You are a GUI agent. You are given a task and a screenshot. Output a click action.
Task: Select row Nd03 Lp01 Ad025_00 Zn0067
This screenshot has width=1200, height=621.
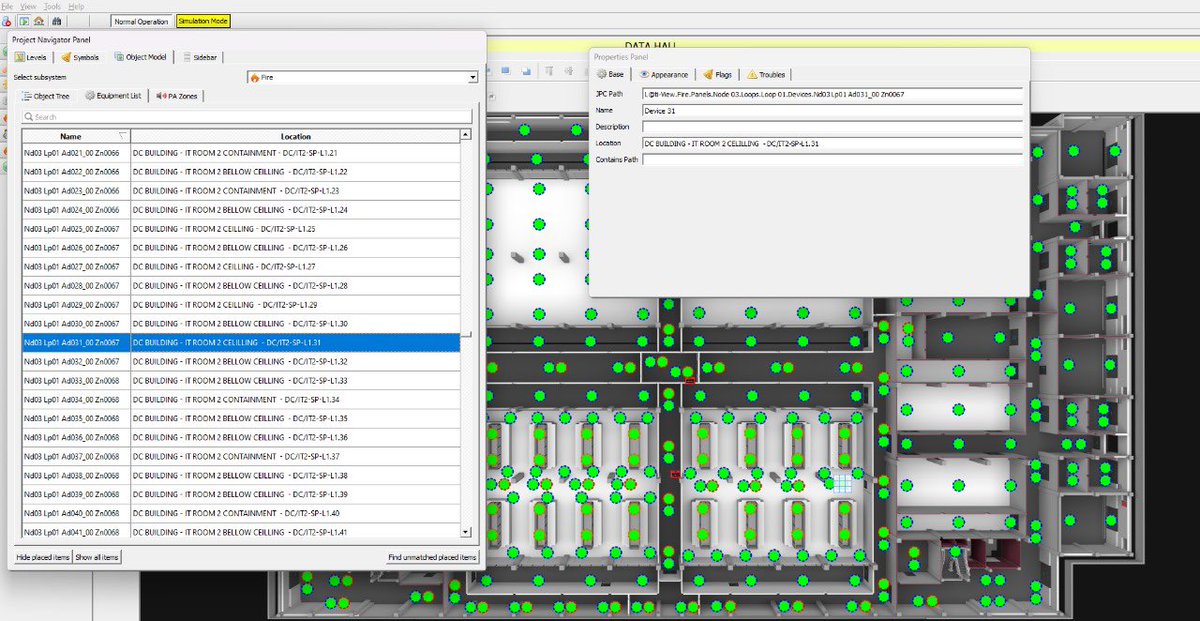[241, 229]
